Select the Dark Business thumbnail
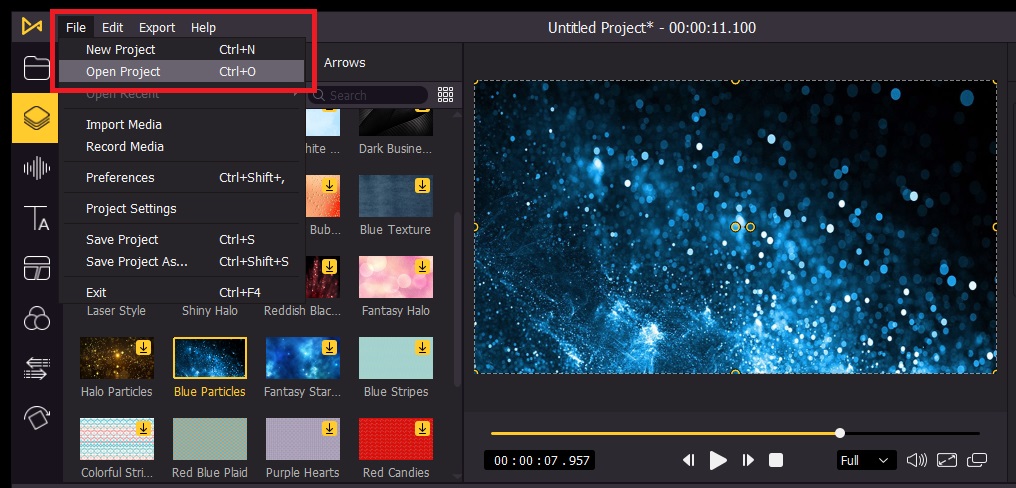 (x=396, y=122)
